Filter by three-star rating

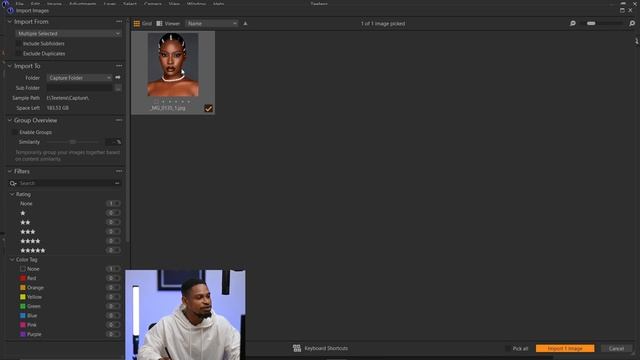(28, 232)
